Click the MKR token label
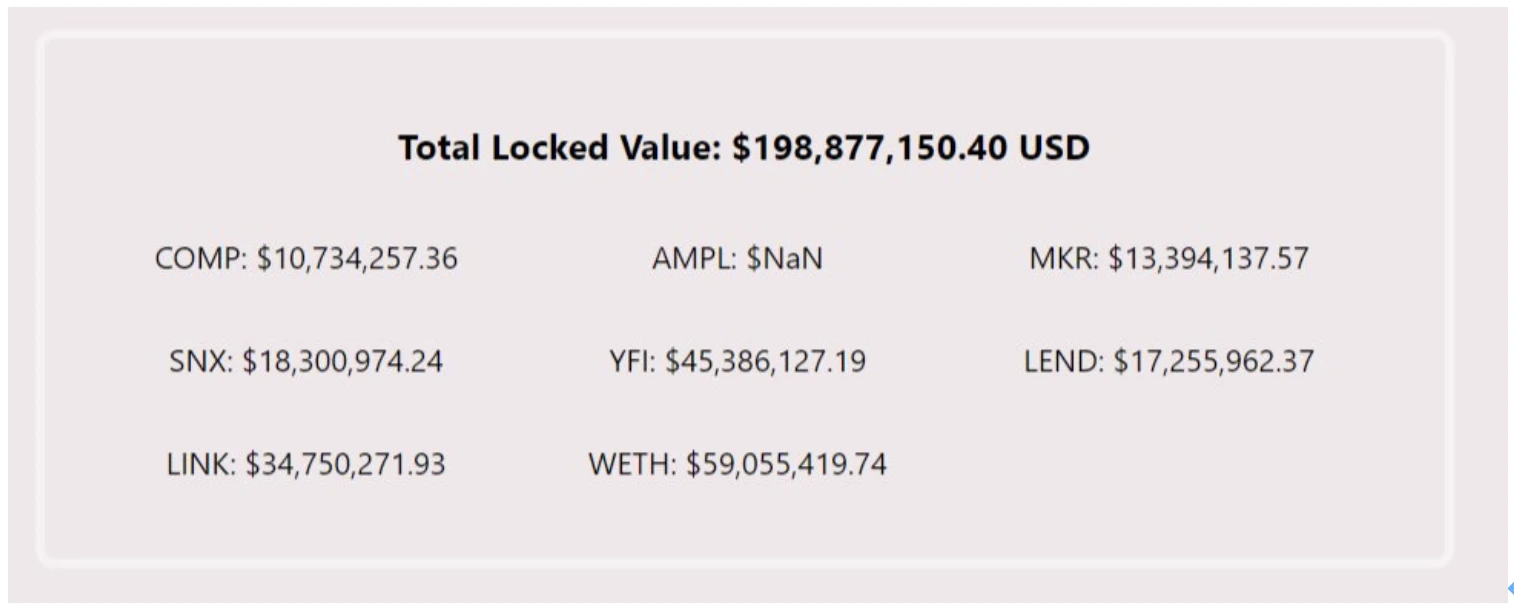 [x=1064, y=259]
